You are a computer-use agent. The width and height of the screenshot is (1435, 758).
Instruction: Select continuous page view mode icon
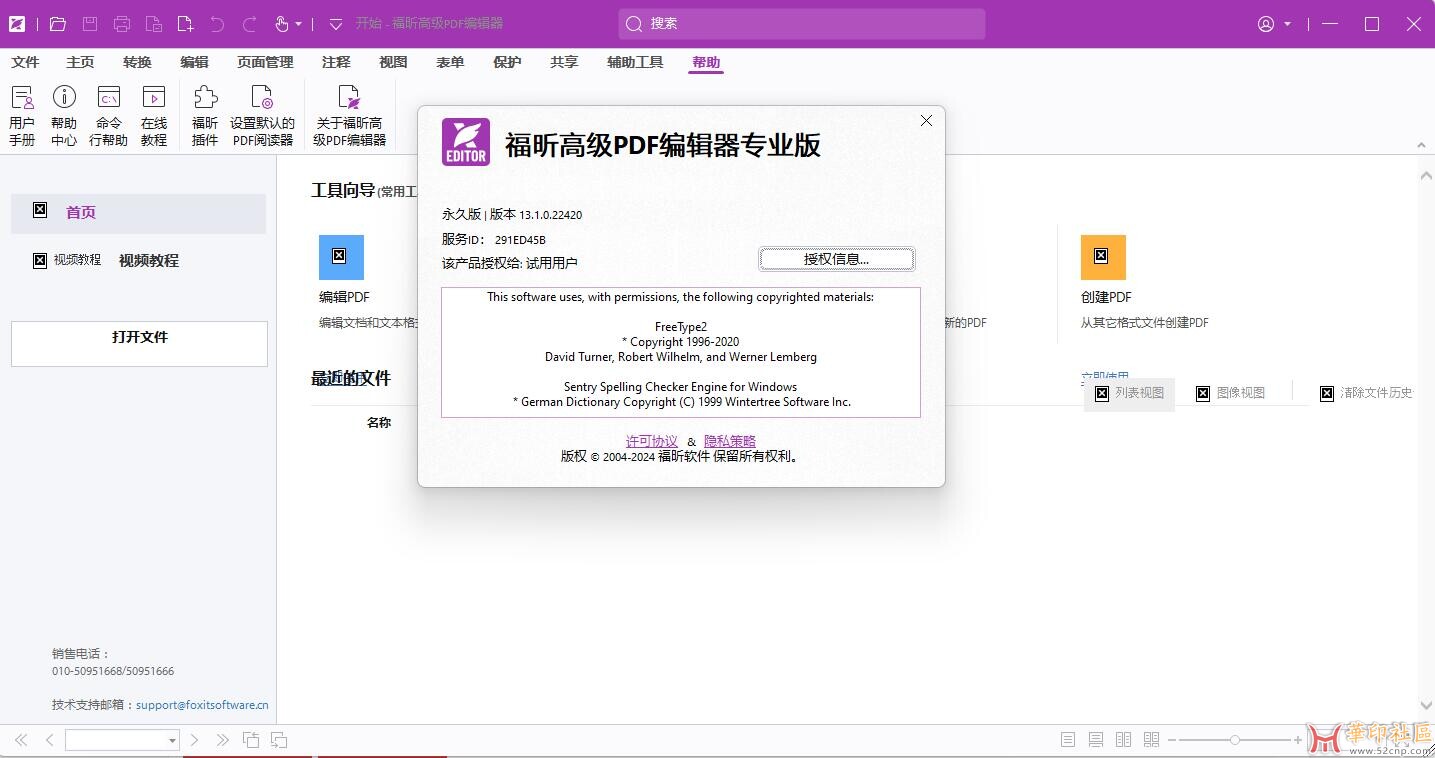(x=1096, y=740)
